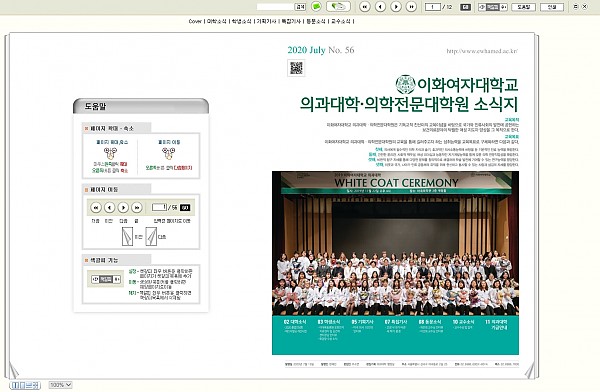This screenshot has width=600, height=392.
Task: Select the two-page layout view icon
Action: pyautogui.click(x=15, y=385)
